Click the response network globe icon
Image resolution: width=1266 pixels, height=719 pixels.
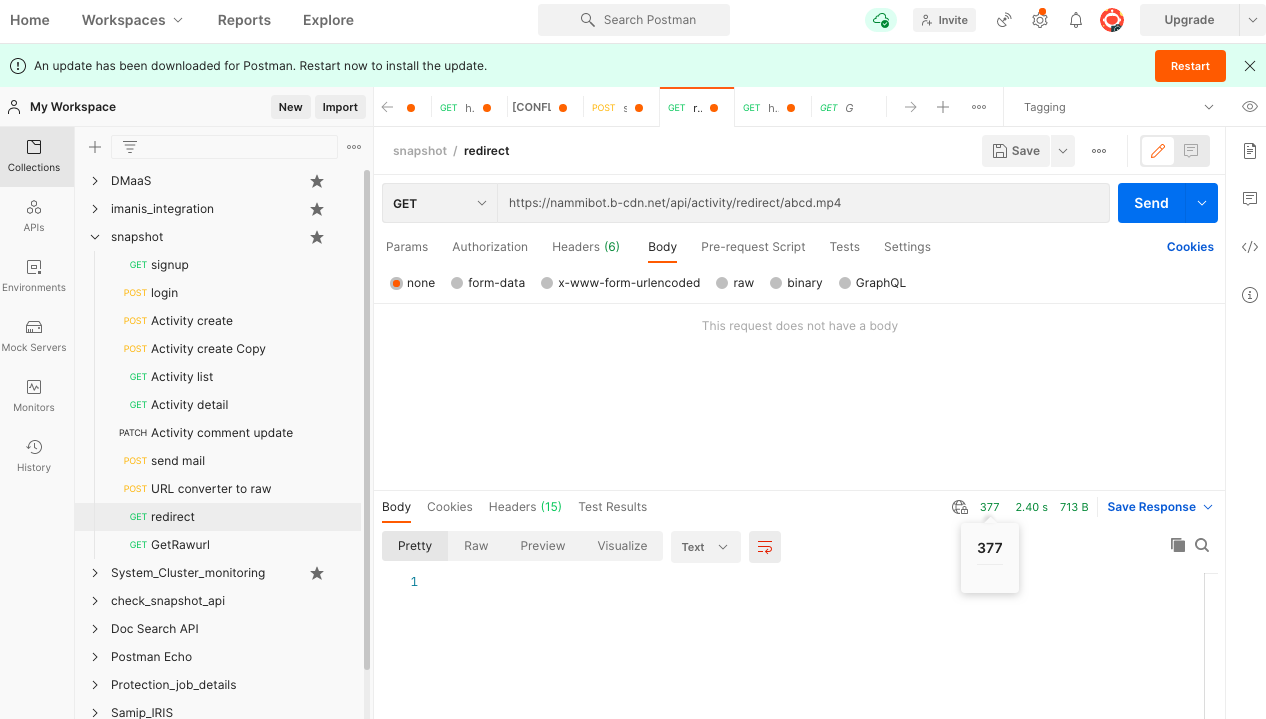(x=960, y=507)
